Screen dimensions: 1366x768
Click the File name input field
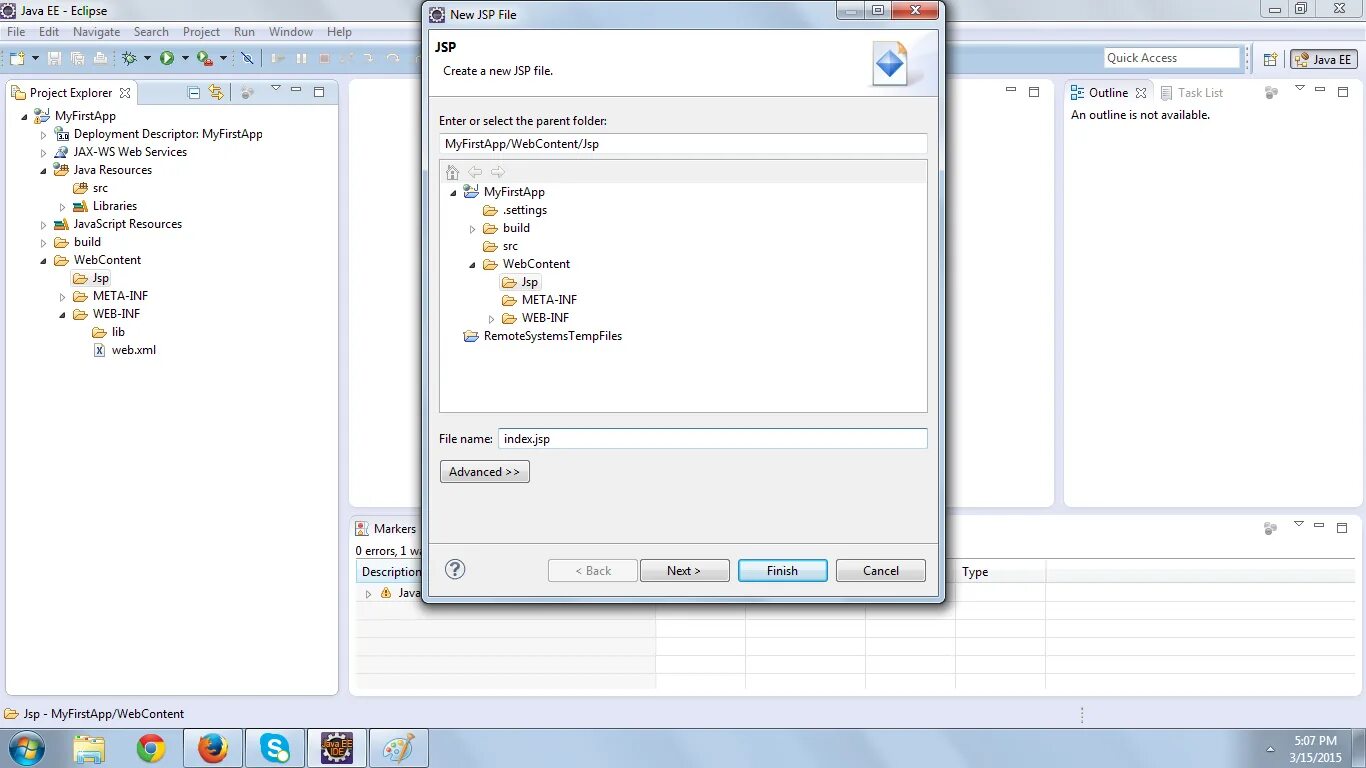pyautogui.click(x=713, y=438)
